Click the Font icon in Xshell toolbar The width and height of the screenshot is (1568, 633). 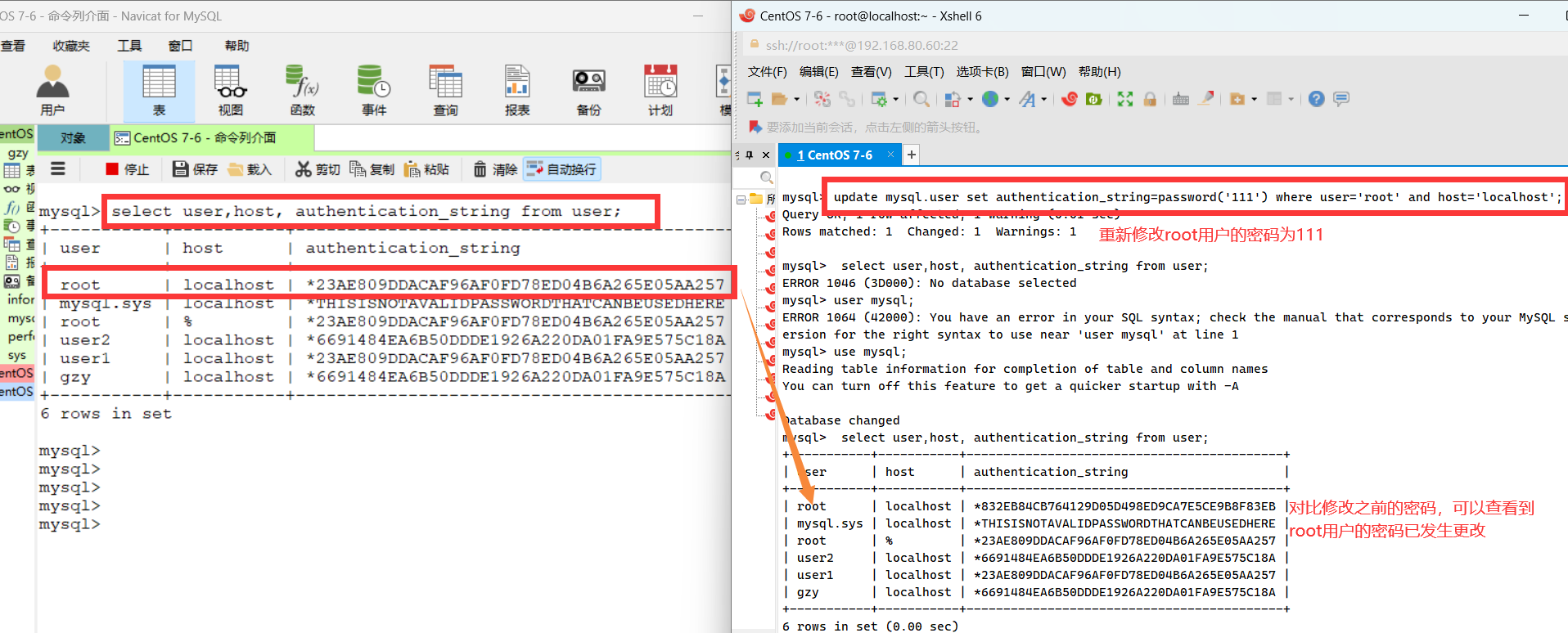(x=1027, y=99)
